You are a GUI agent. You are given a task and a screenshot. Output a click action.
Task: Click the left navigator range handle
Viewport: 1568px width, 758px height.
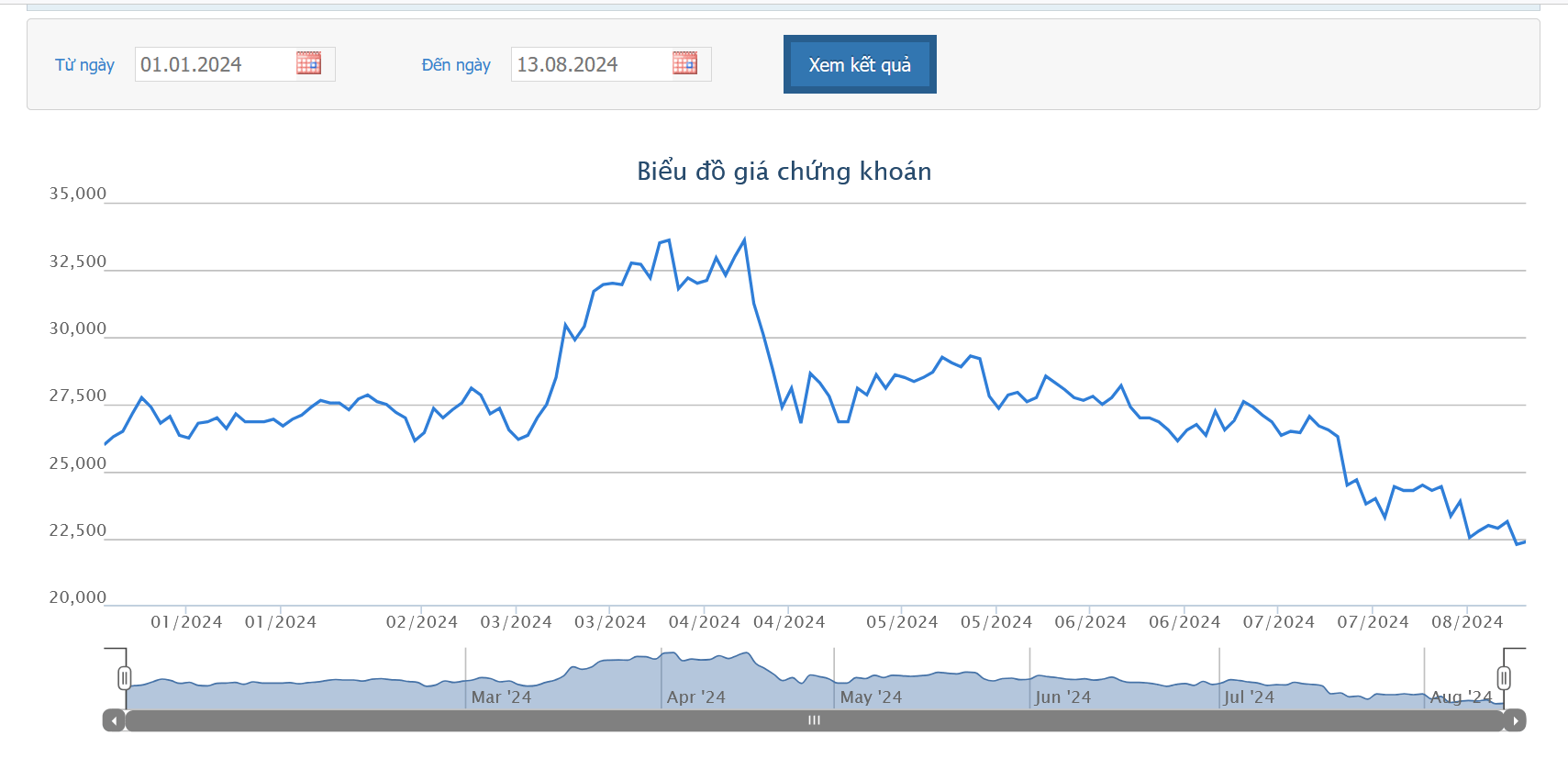pos(124,678)
